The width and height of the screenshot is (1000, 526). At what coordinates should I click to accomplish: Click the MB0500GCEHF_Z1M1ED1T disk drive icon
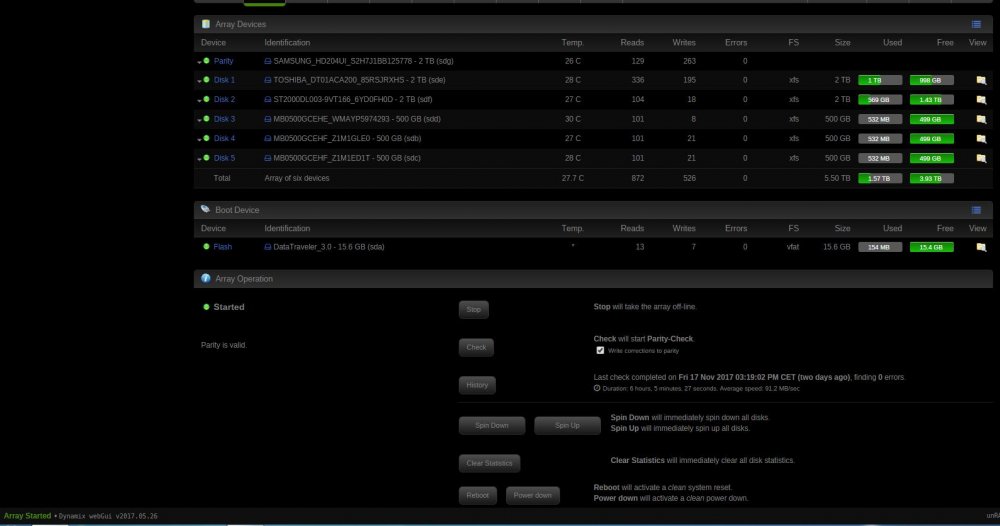[x=268, y=158]
